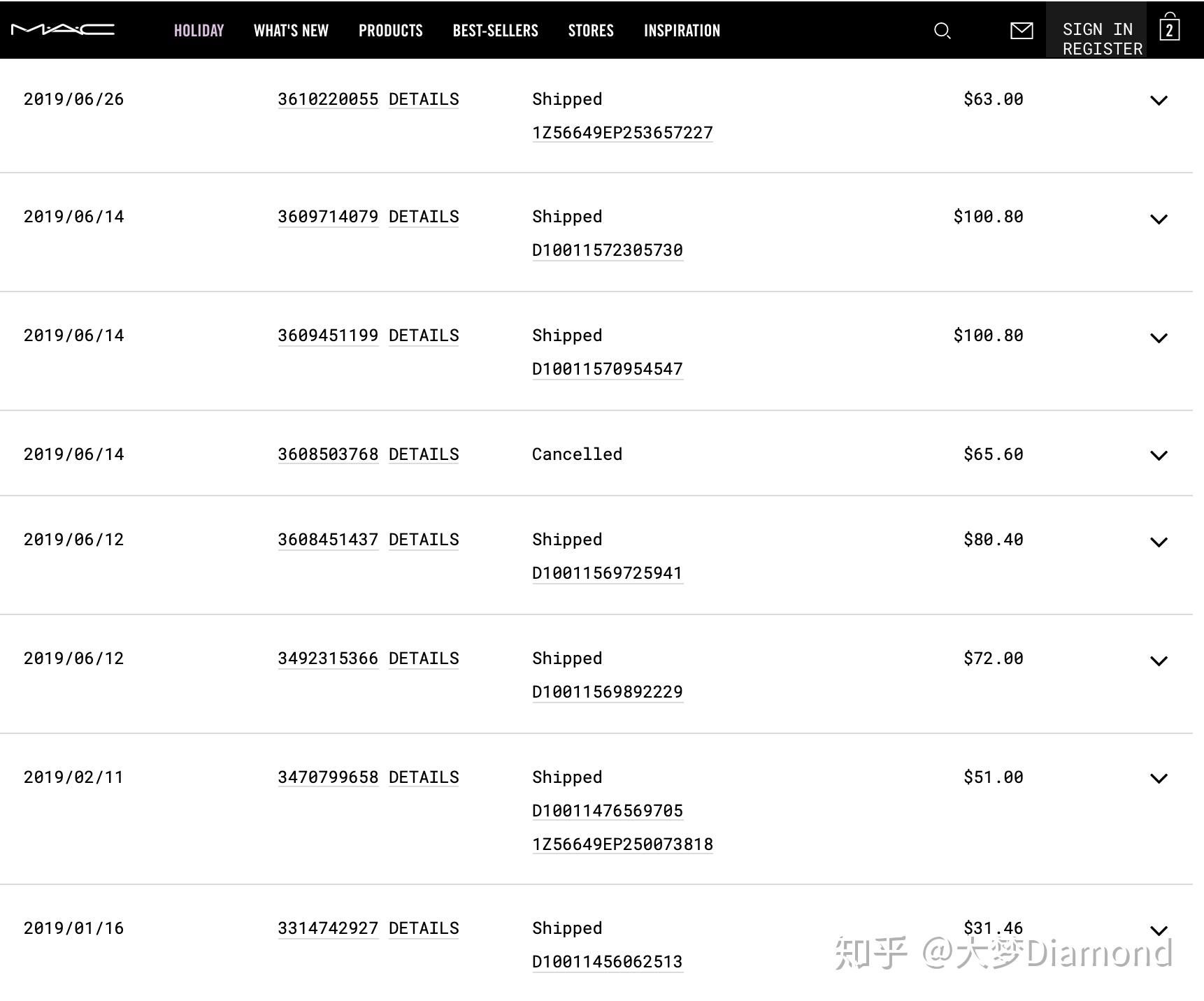View DETAILS for order 3314742927

[x=424, y=928]
